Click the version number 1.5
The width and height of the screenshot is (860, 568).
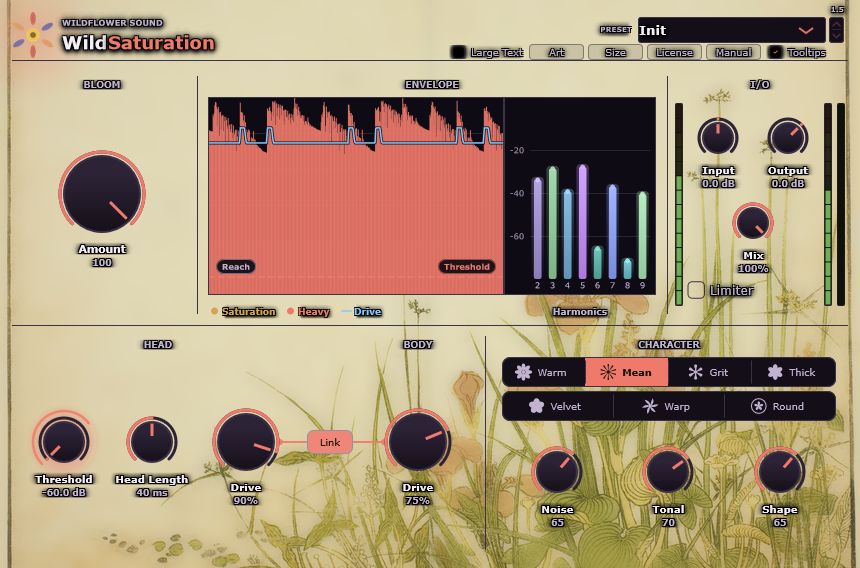837,9
